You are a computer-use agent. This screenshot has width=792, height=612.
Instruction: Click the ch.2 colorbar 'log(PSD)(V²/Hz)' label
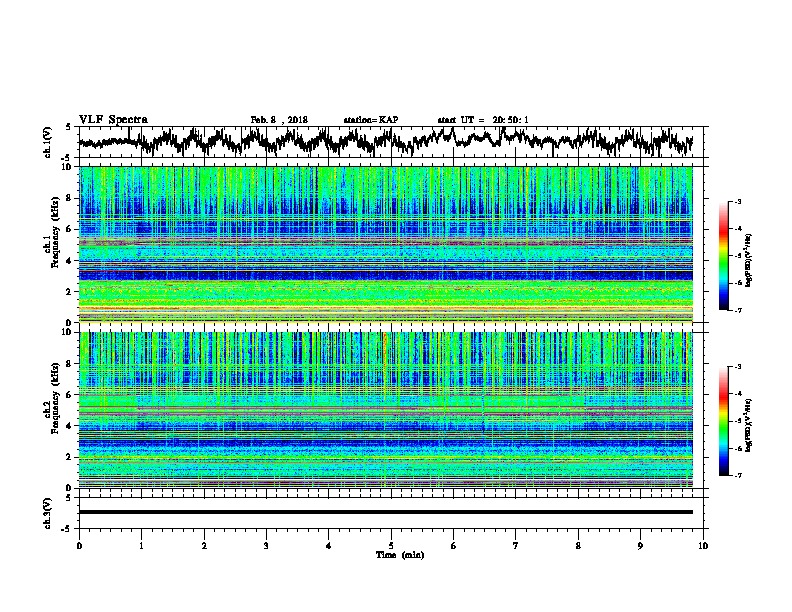click(x=749, y=425)
